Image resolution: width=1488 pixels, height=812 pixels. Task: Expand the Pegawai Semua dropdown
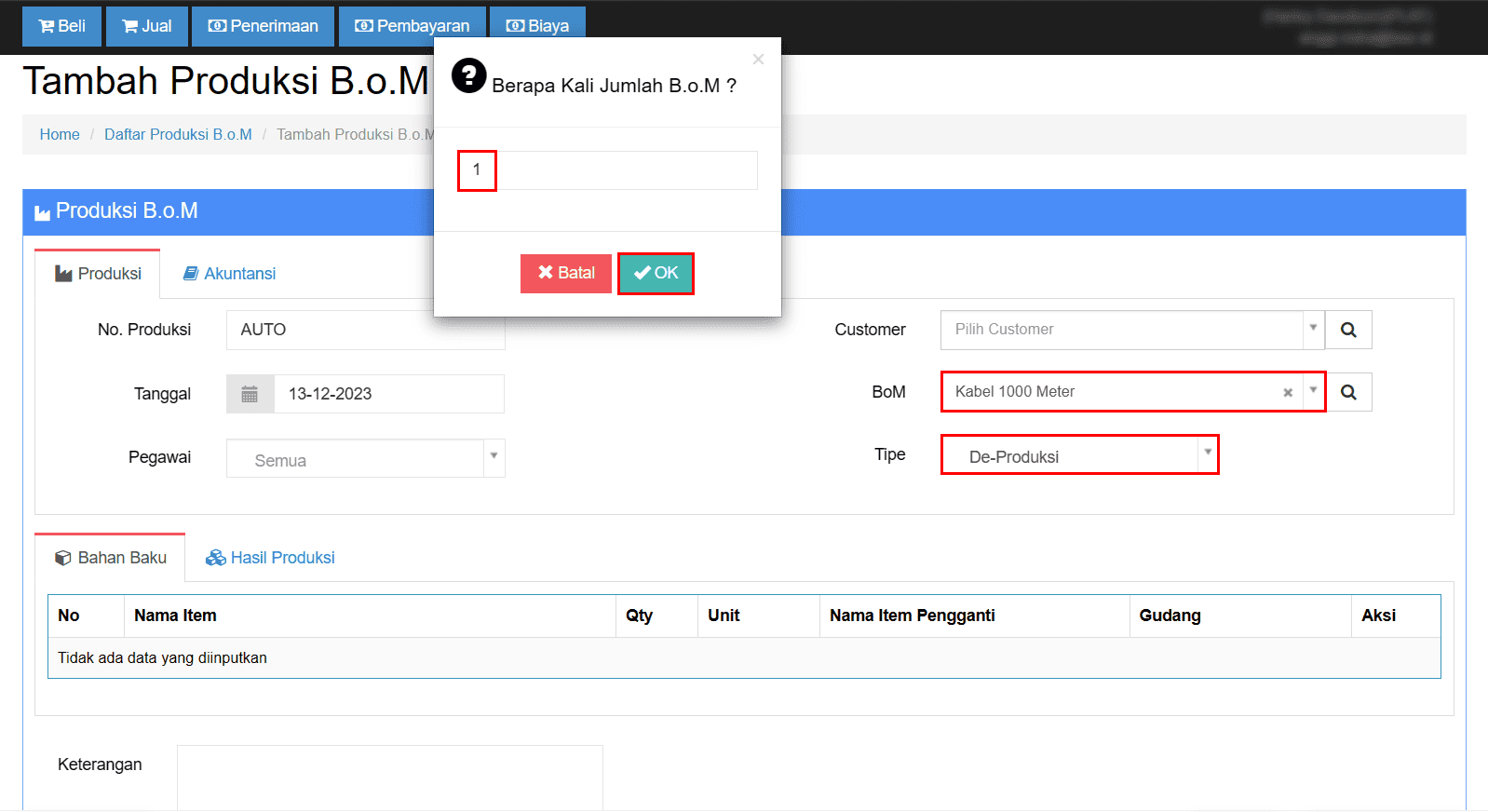pos(365,458)
